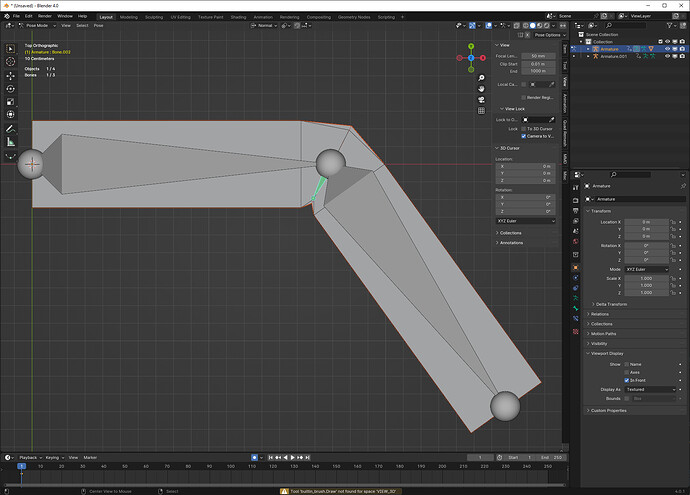690x495 pixels.
Task: Open the Object properties tab icon
Action: [x=576, y=268]
